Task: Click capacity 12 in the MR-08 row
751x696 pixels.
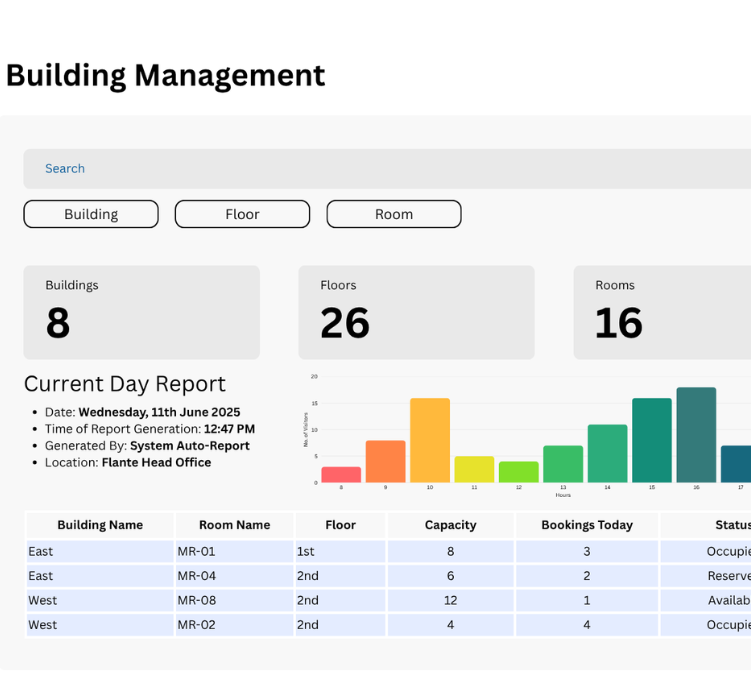Action: pyautogui.click(x=451, y=600)
